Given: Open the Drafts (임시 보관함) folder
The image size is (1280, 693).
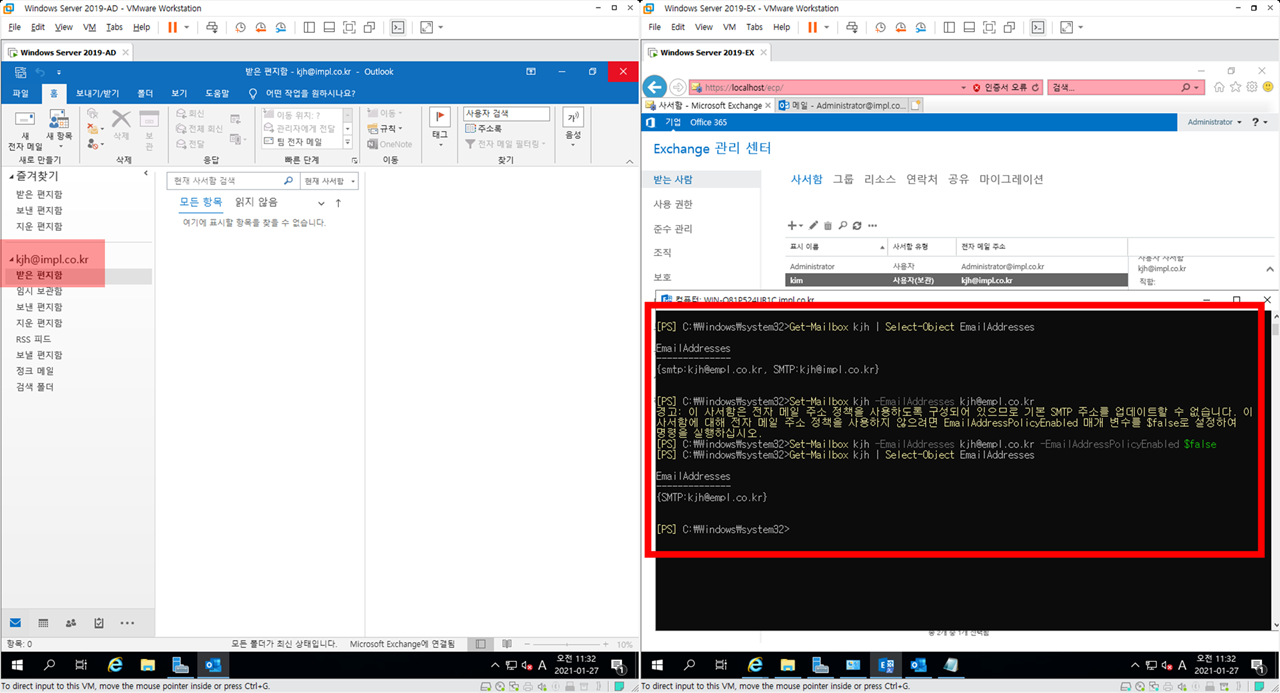Looking at the screenshot, I should point(39,291).
